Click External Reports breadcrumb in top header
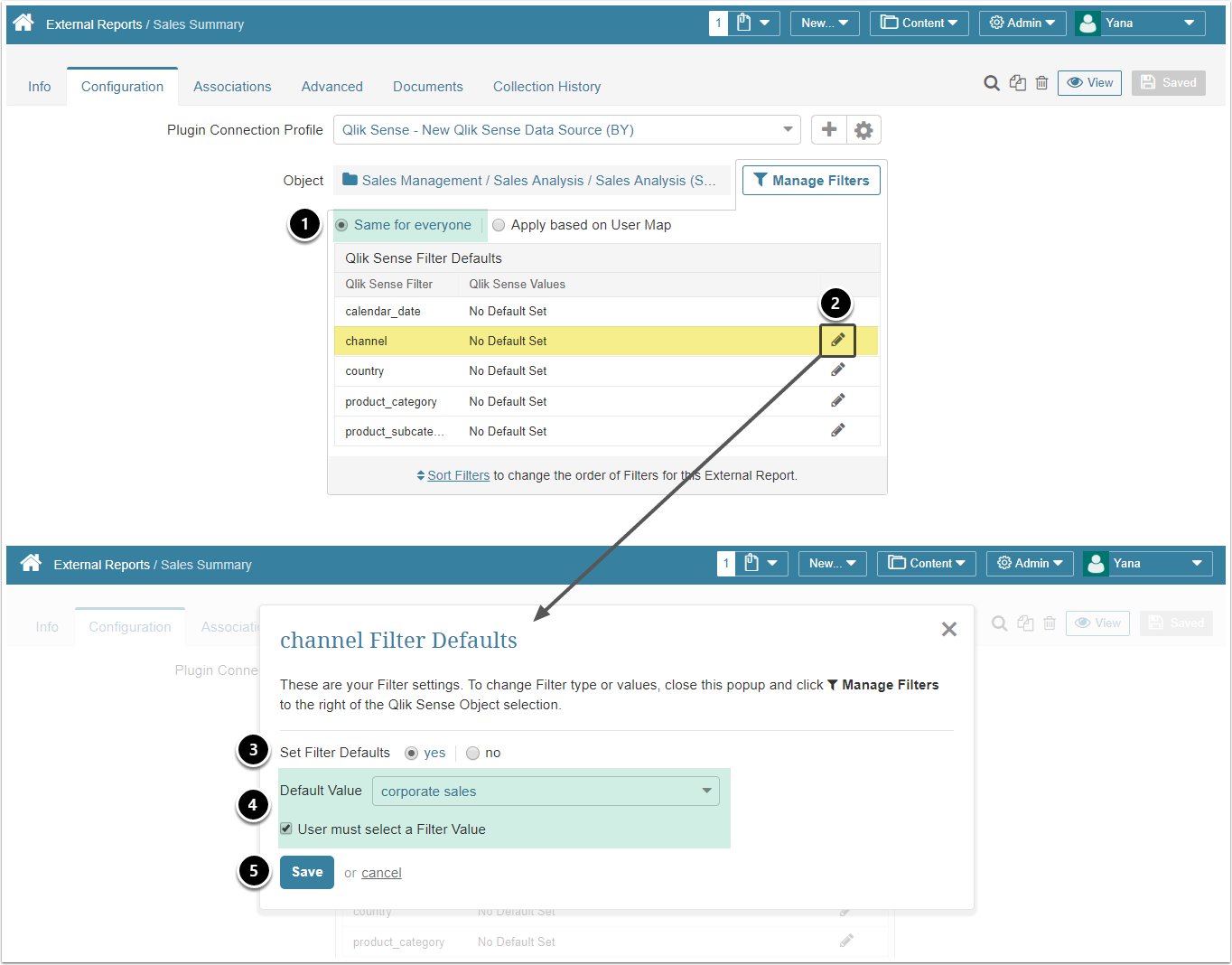1232x965 pixels. [94, 24]
